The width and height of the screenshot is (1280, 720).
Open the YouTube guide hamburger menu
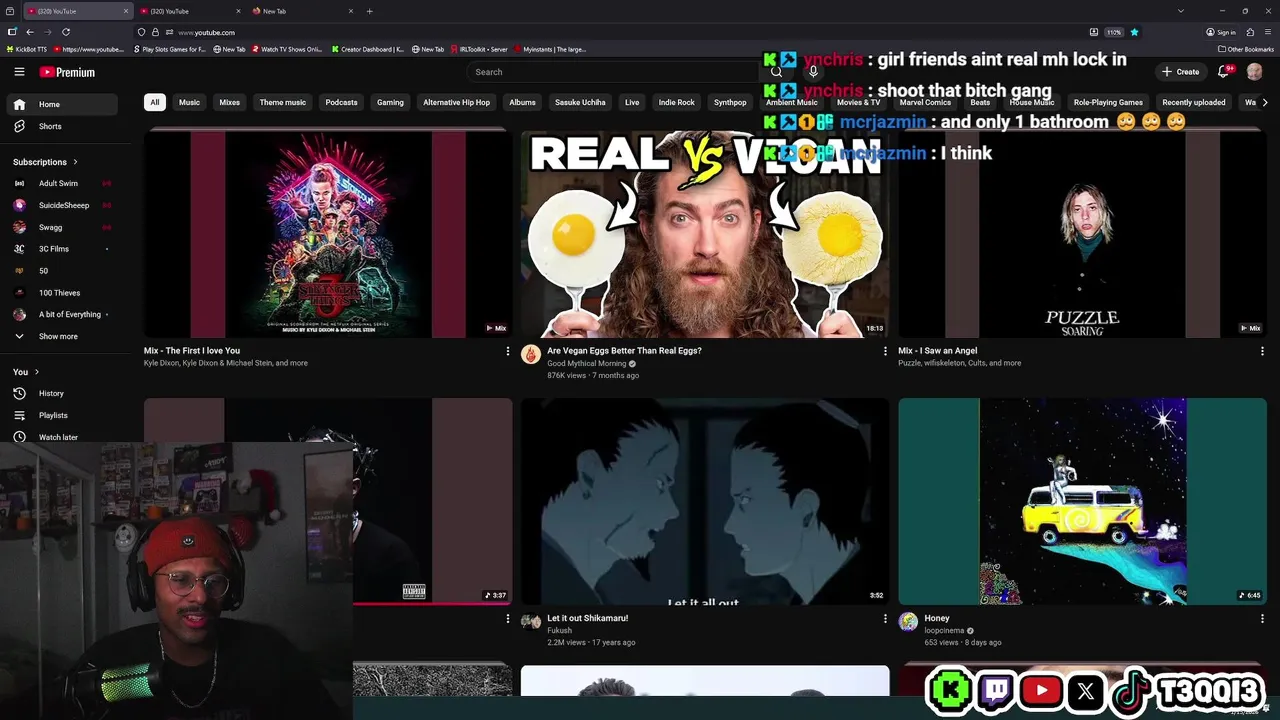(x=19, y=72)
